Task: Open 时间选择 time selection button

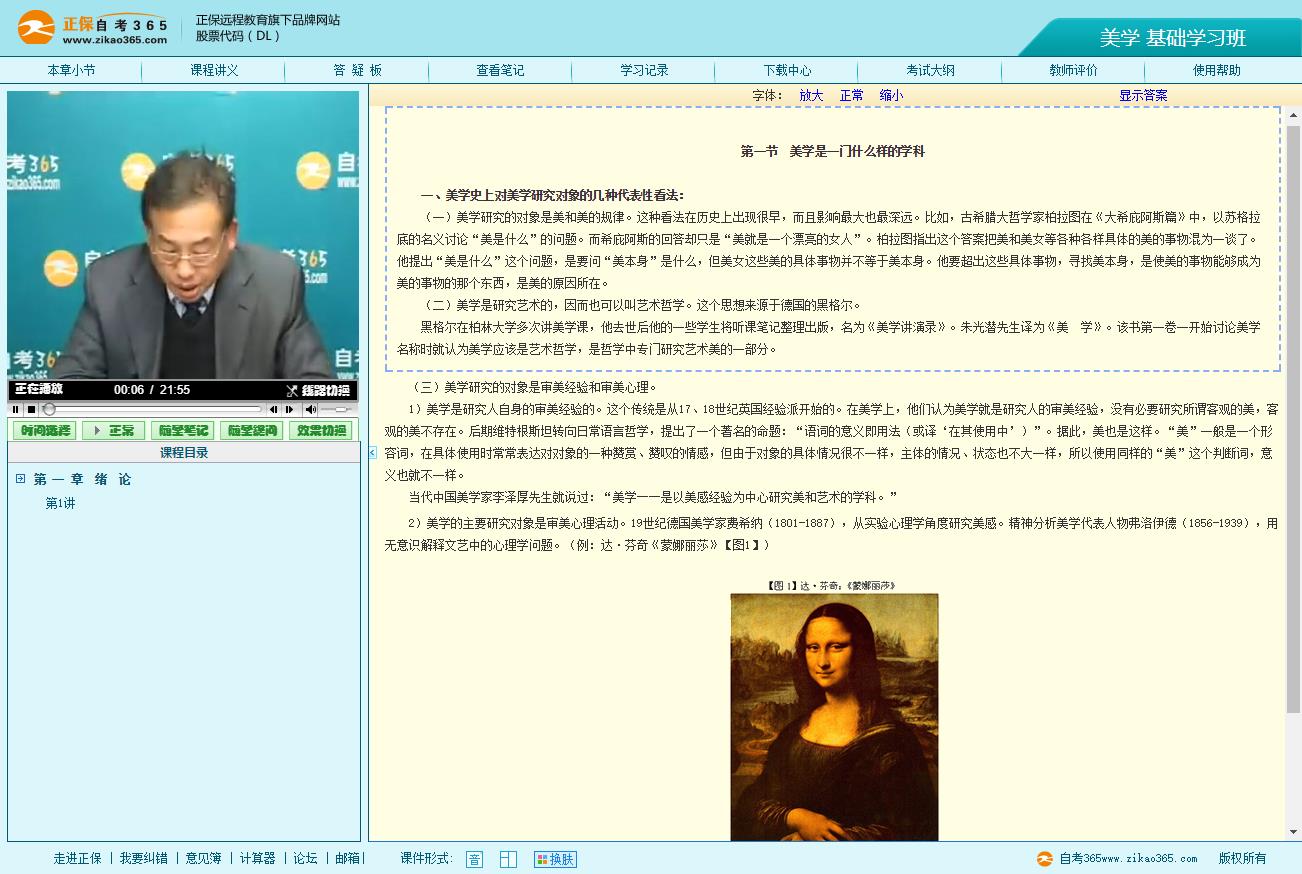Action: pos(44,431)
